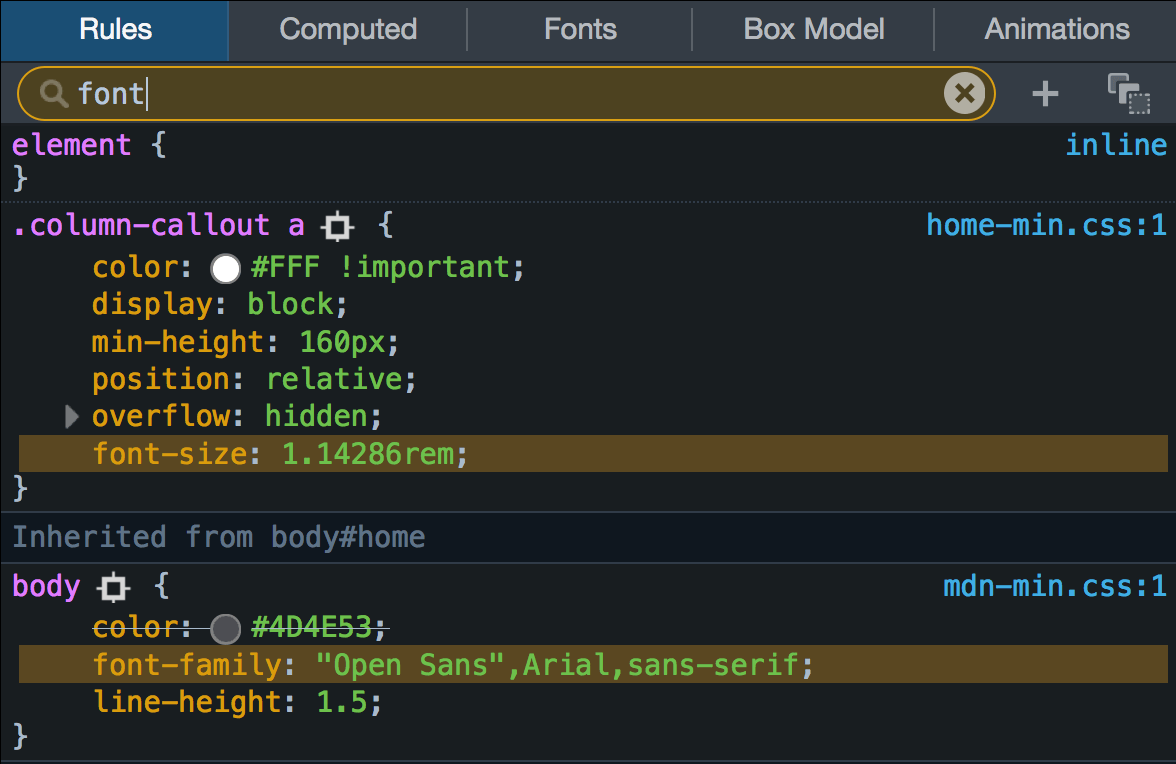Viewport: 1176px width, 764px height.
Task: Open home-min.css:1 source link
Action: pyautogui.click(x=1046, y=225)
